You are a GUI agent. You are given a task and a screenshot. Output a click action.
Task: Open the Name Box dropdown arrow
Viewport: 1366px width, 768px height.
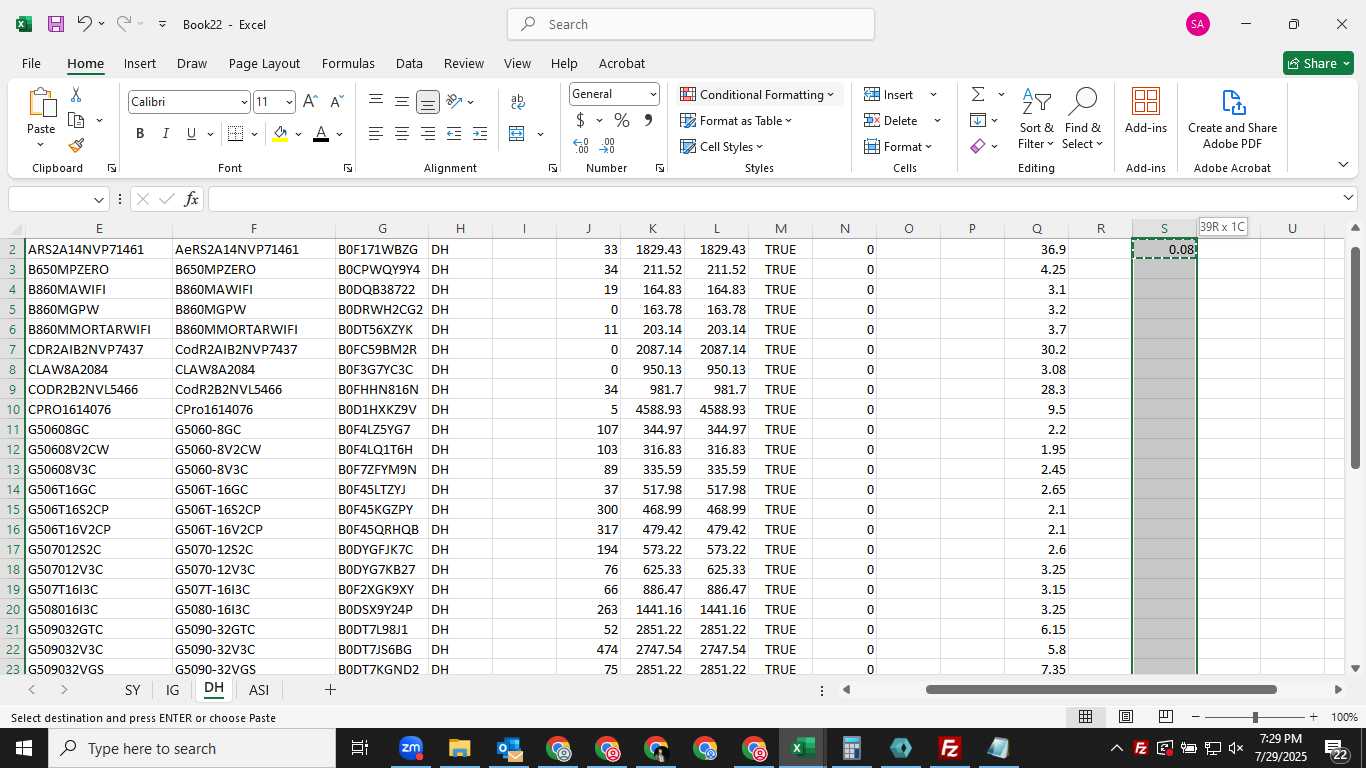pos(98,200)
